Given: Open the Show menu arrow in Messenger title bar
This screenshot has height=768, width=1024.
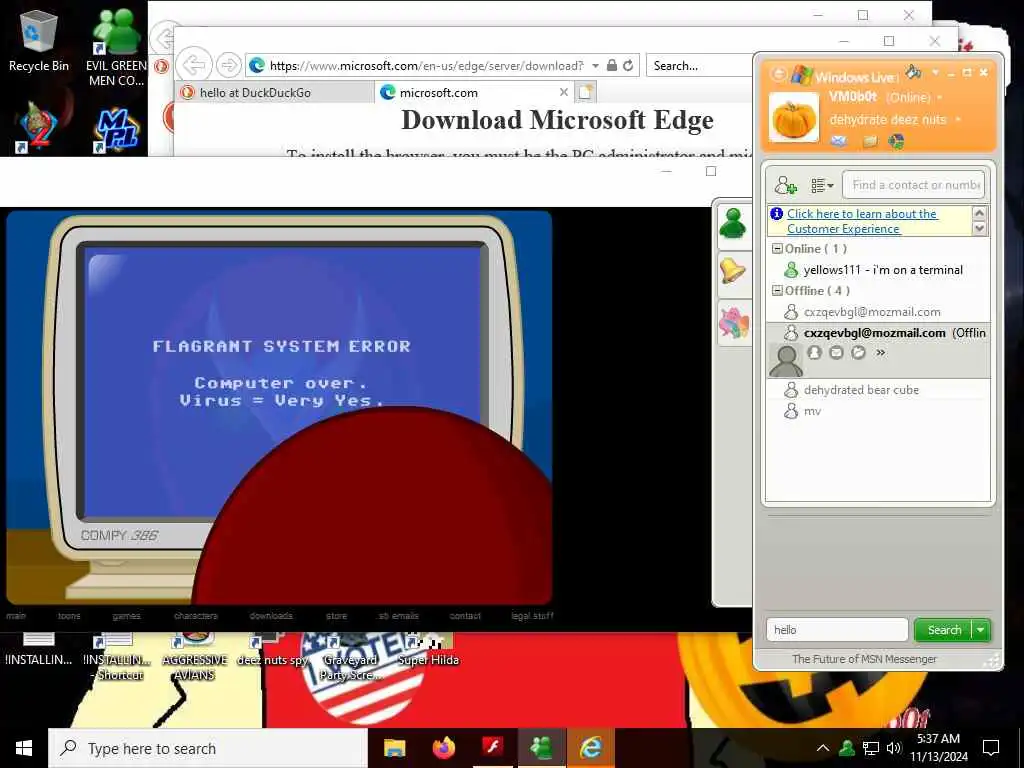Looking at the screenshot, I should pyautogui.click(x=935, y=72).
